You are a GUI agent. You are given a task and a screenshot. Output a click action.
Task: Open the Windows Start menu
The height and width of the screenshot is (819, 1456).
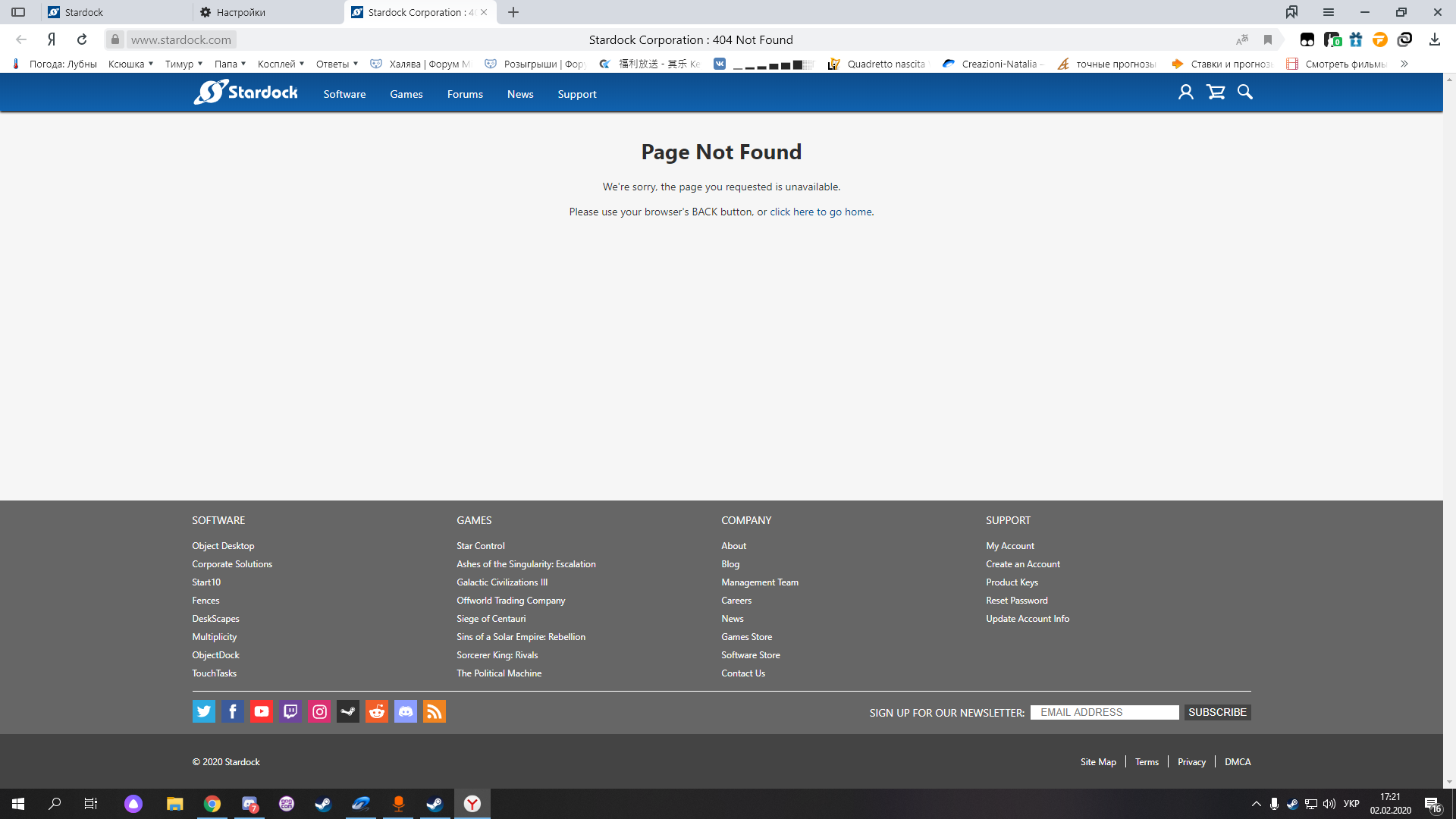pyautogui.click(x=18, y=804)
